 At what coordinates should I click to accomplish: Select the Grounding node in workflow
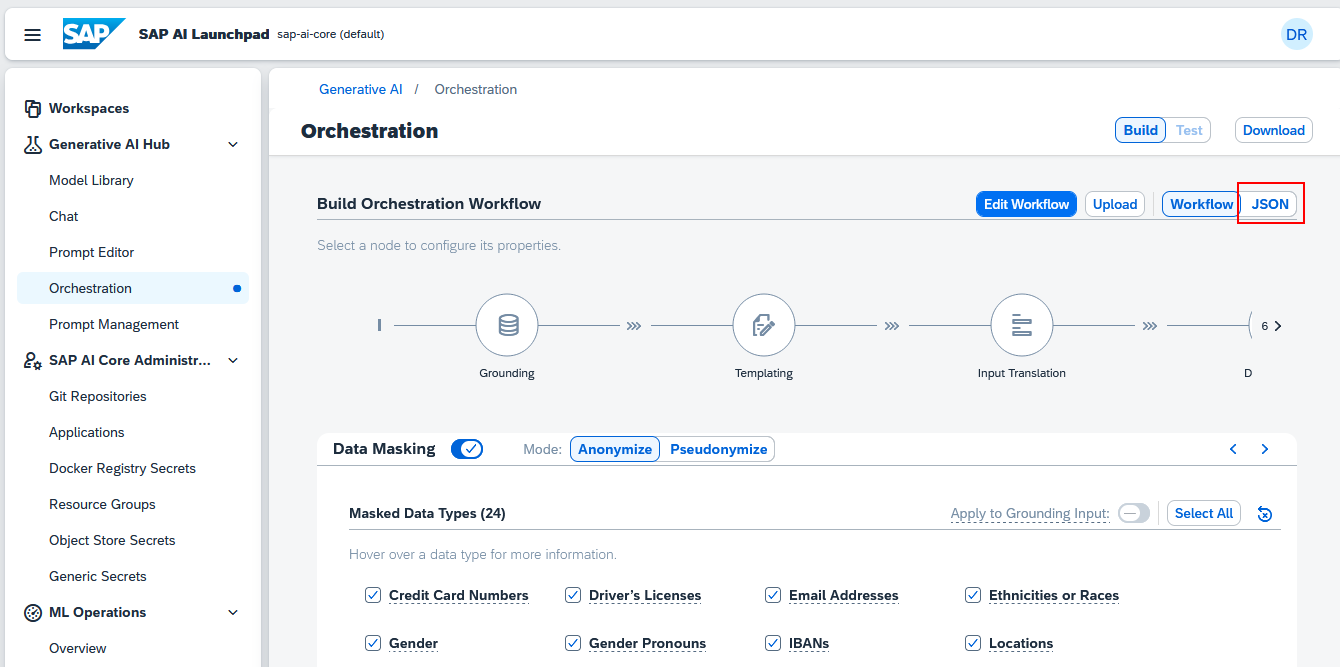(507, 326)
